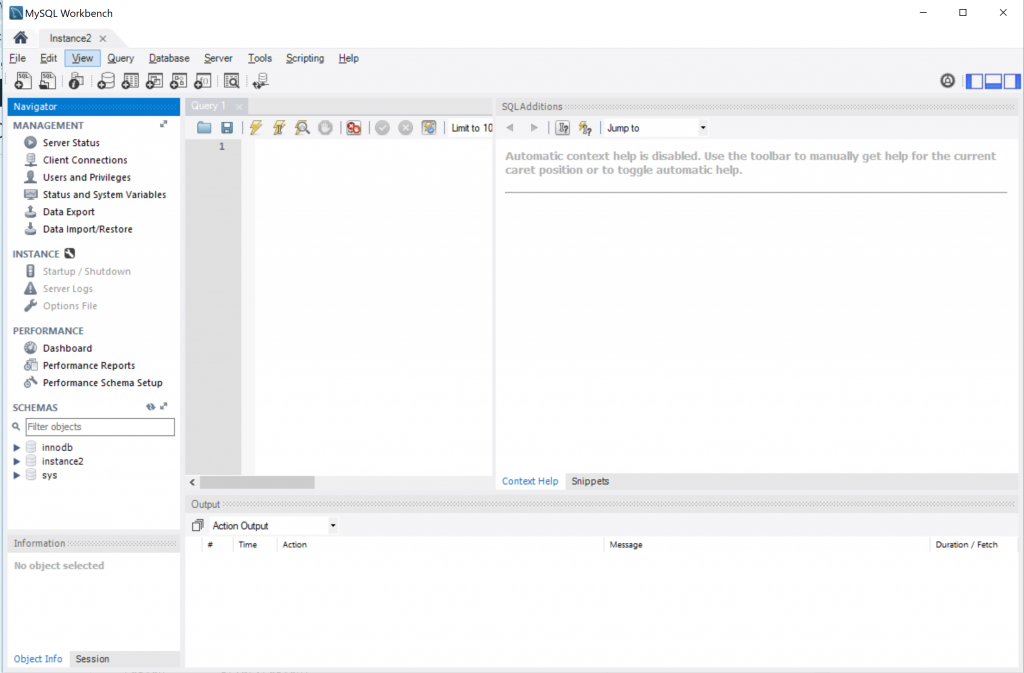The image size is (1024, 673).
Task: Click the create new schema icon
Action: (x=105, y=81)
